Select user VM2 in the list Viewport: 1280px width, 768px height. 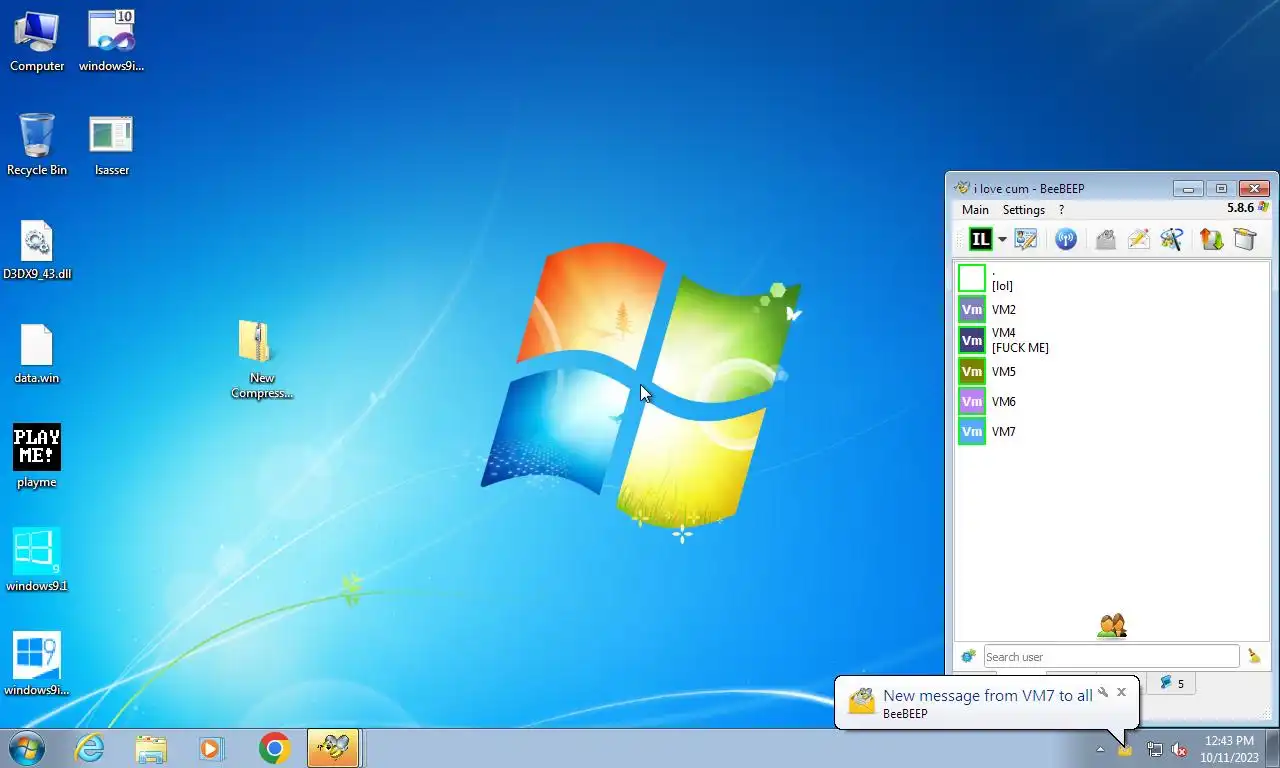point(1112,310)
